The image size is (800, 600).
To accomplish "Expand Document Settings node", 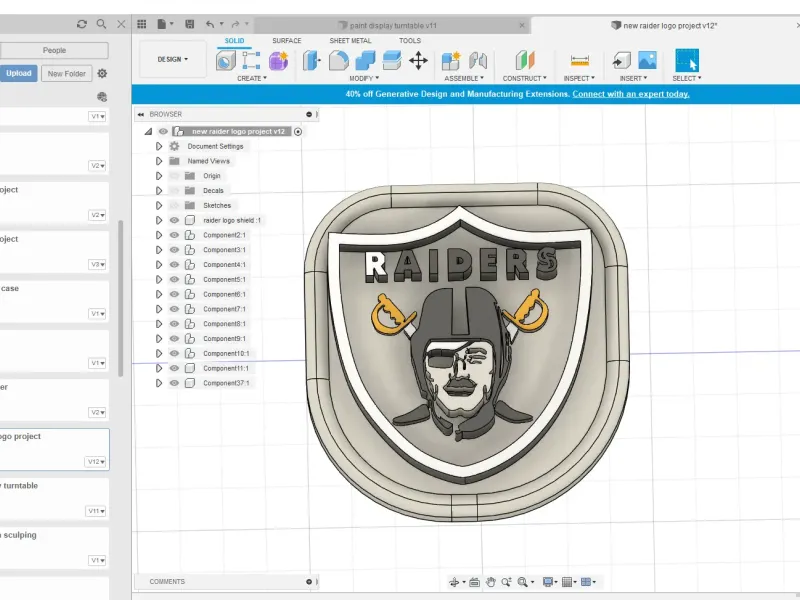I will (159, 146).
